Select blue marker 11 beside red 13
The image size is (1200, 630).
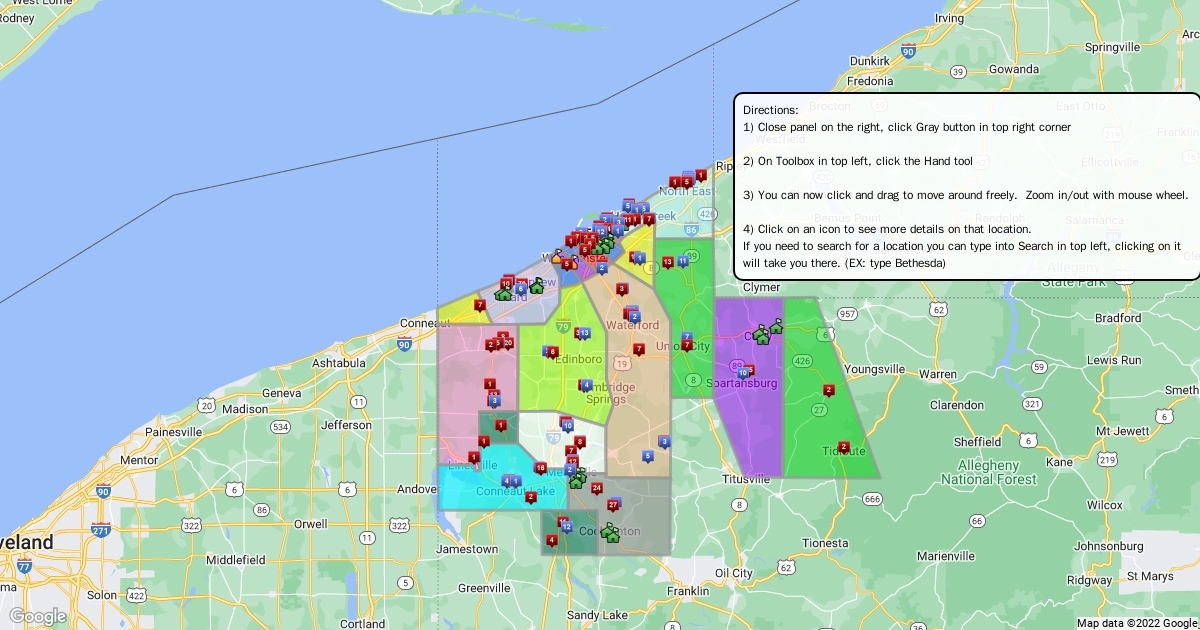(683, 261)
